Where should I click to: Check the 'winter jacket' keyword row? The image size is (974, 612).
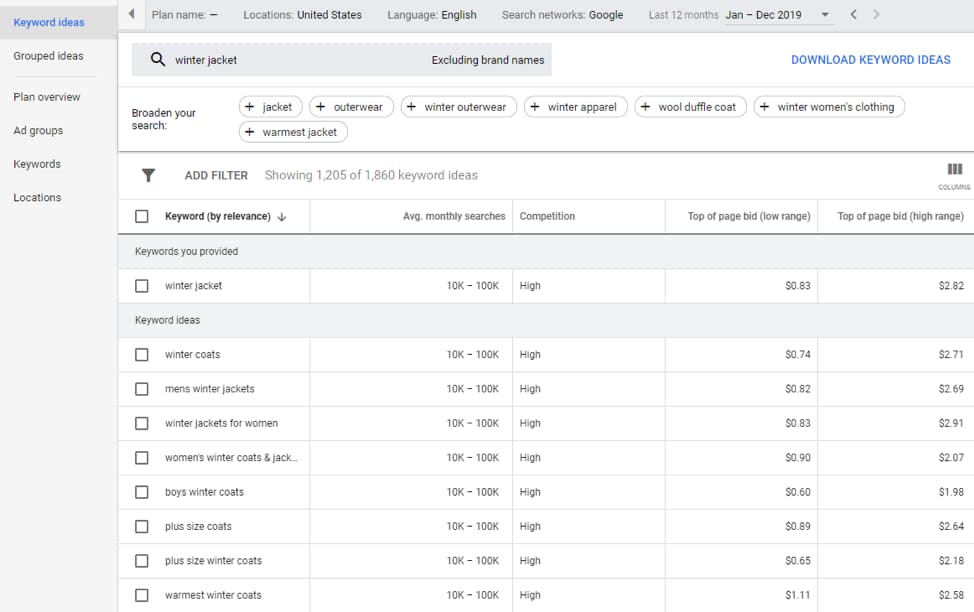pyautogui.click(x=142, y=286)
